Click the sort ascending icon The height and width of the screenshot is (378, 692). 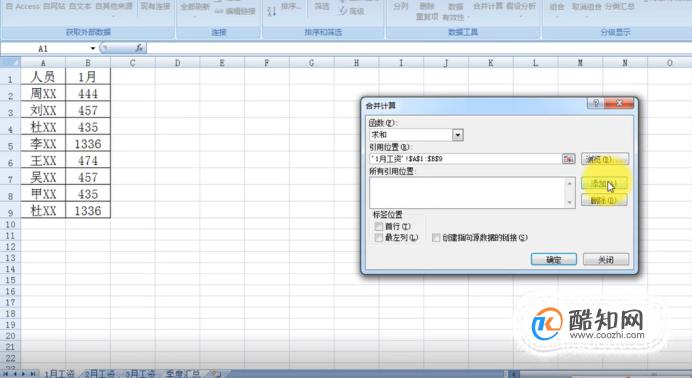tap(272, 11)
